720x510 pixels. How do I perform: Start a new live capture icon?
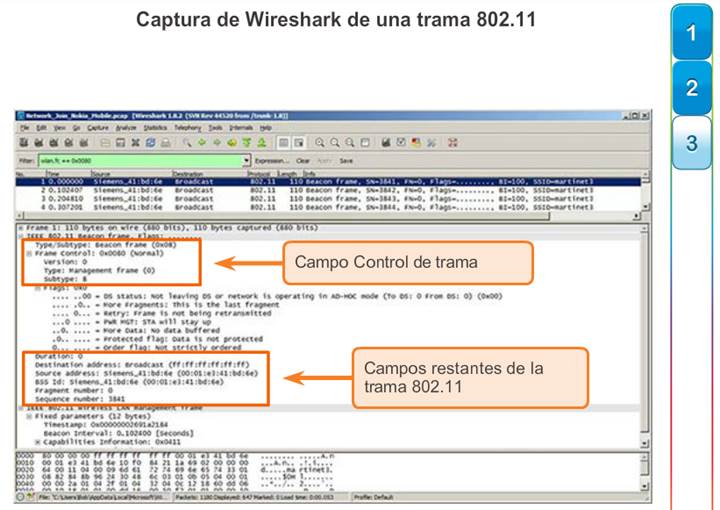(x=54, y=143)
